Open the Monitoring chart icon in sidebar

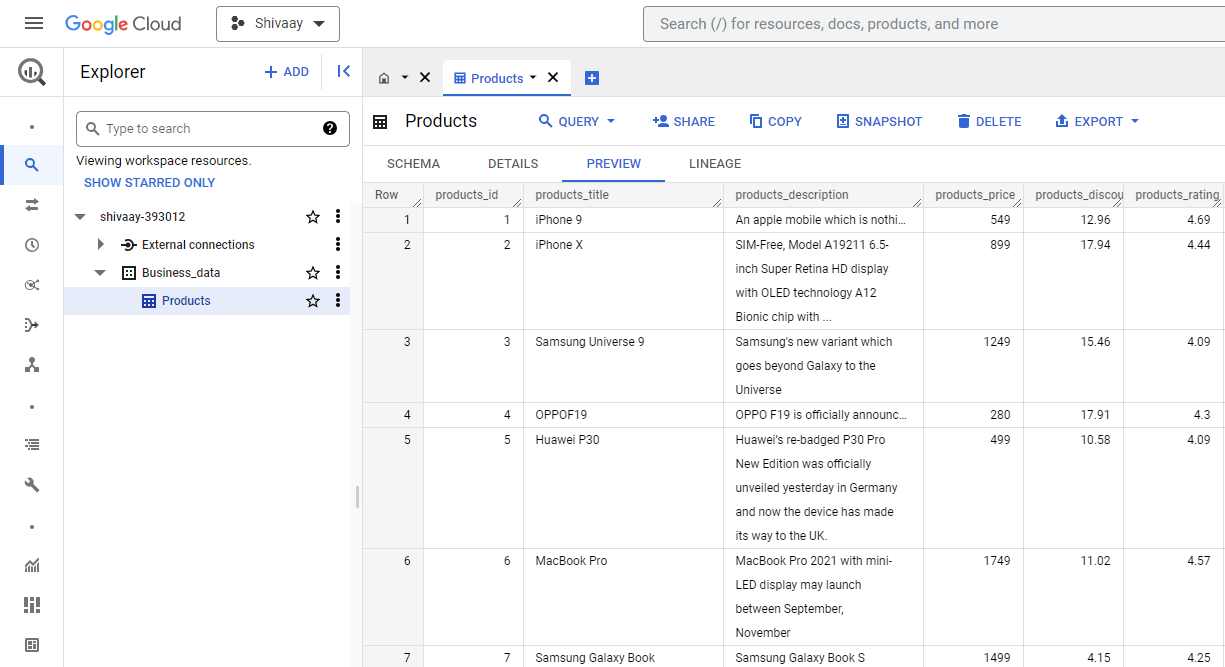(31, 565)
